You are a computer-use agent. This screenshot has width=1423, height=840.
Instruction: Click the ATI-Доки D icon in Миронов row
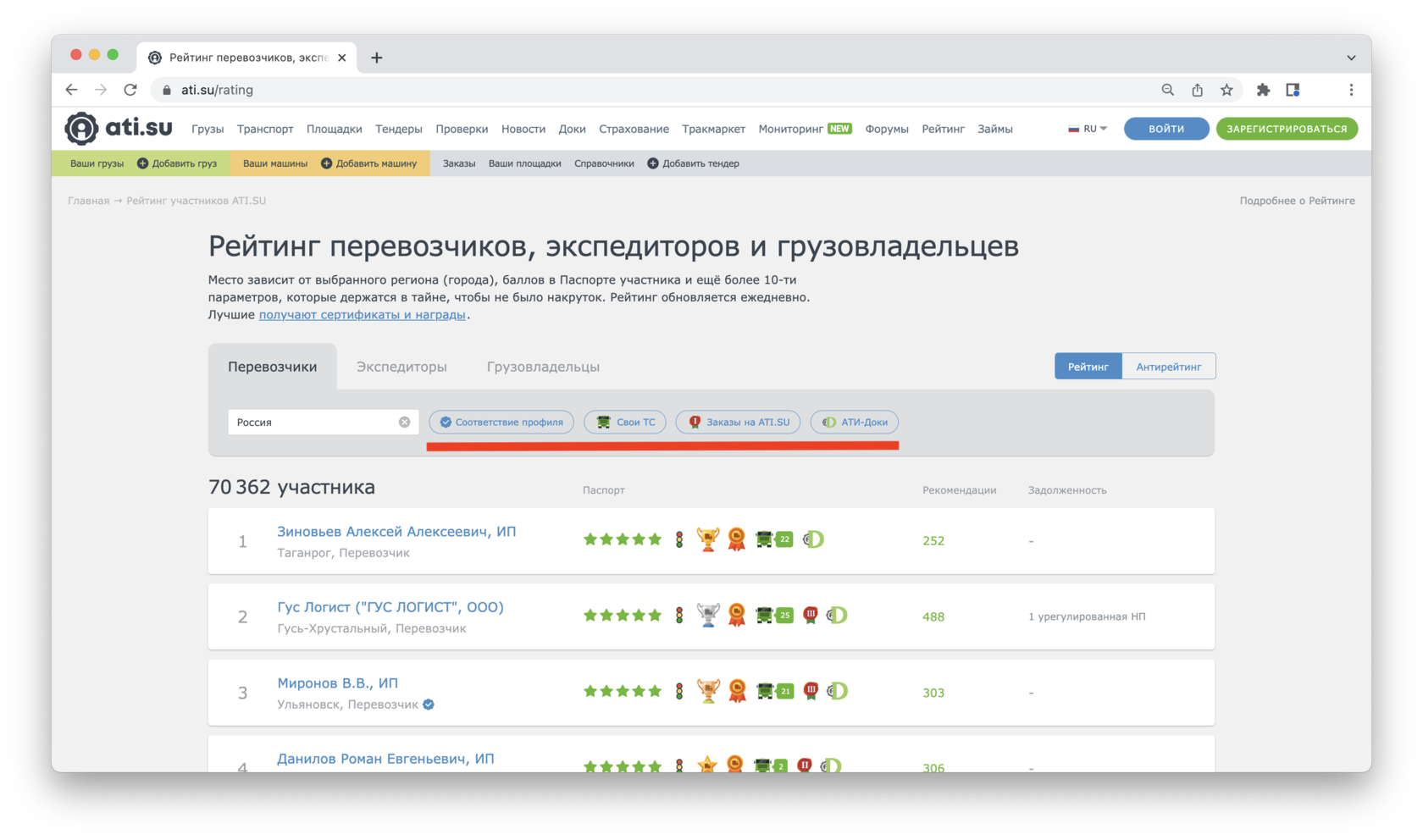(x=837, y=691)
